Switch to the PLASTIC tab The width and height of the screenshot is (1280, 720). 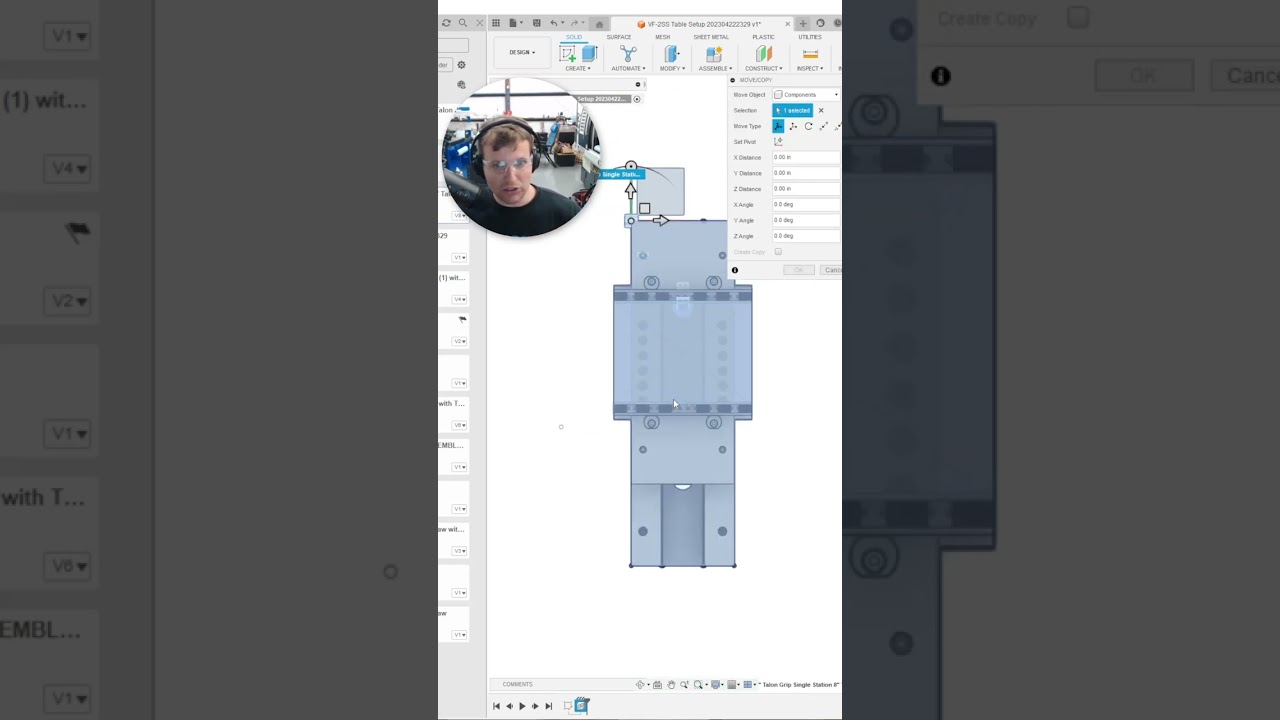point(763,37)
